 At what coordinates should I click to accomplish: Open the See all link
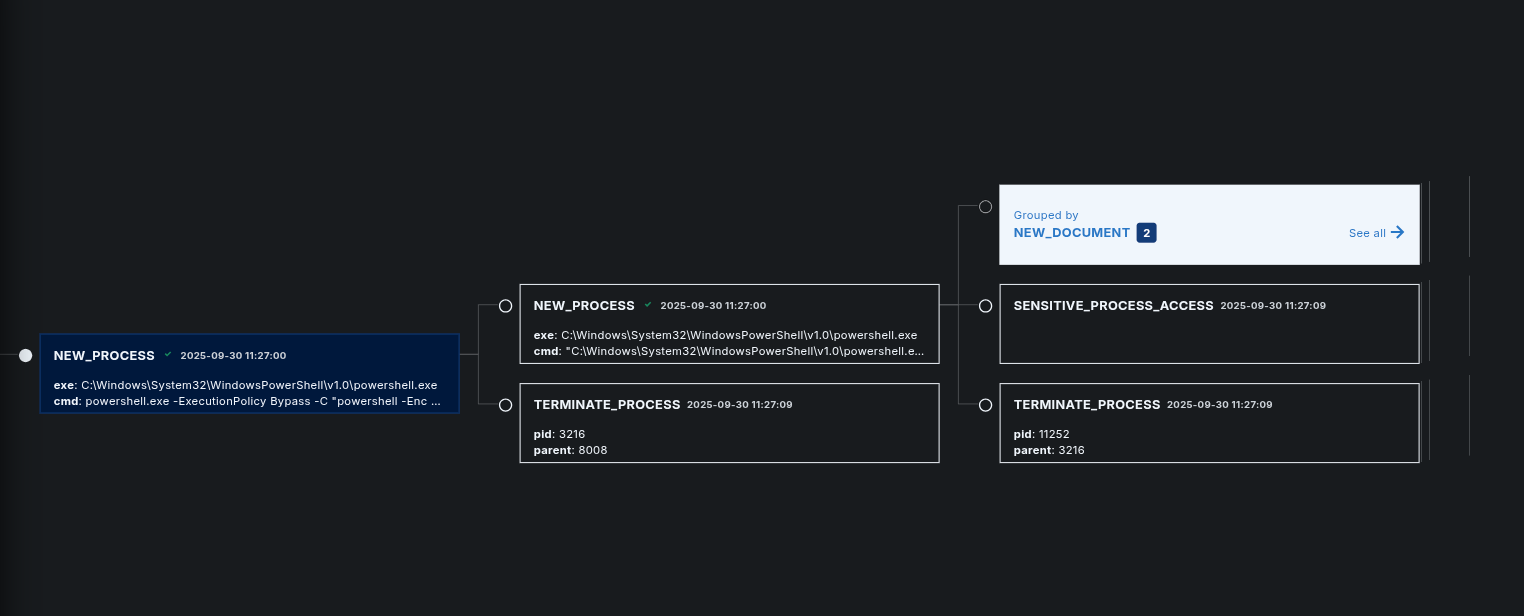click(x=1366, y=233)
